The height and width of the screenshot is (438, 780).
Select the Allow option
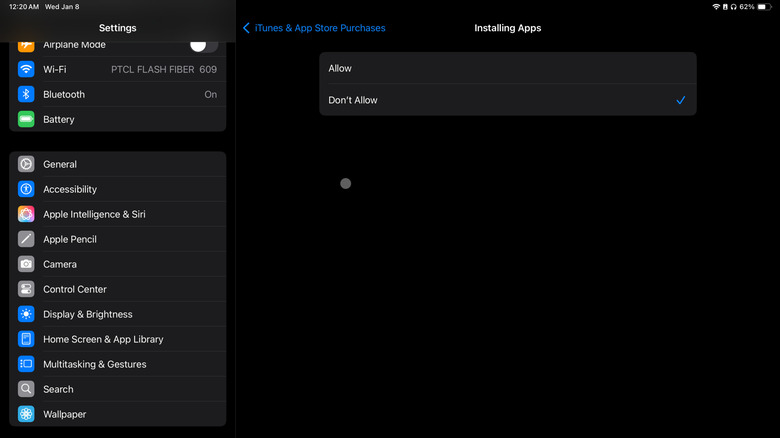pyautogui.click(x=507, y=68)
